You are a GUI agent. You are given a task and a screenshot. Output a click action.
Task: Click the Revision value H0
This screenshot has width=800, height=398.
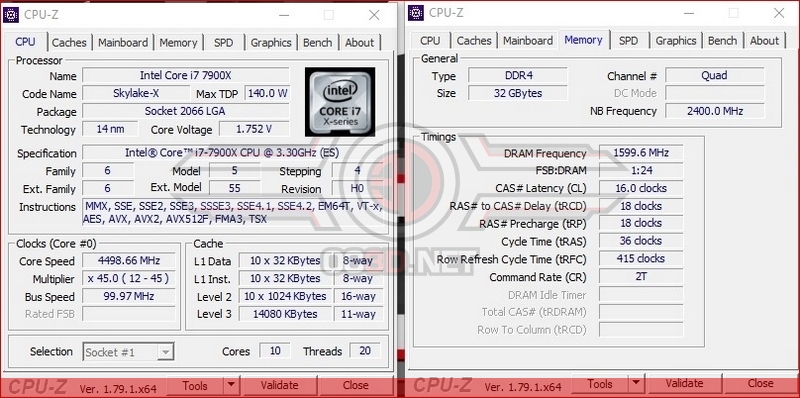point(358,188)
